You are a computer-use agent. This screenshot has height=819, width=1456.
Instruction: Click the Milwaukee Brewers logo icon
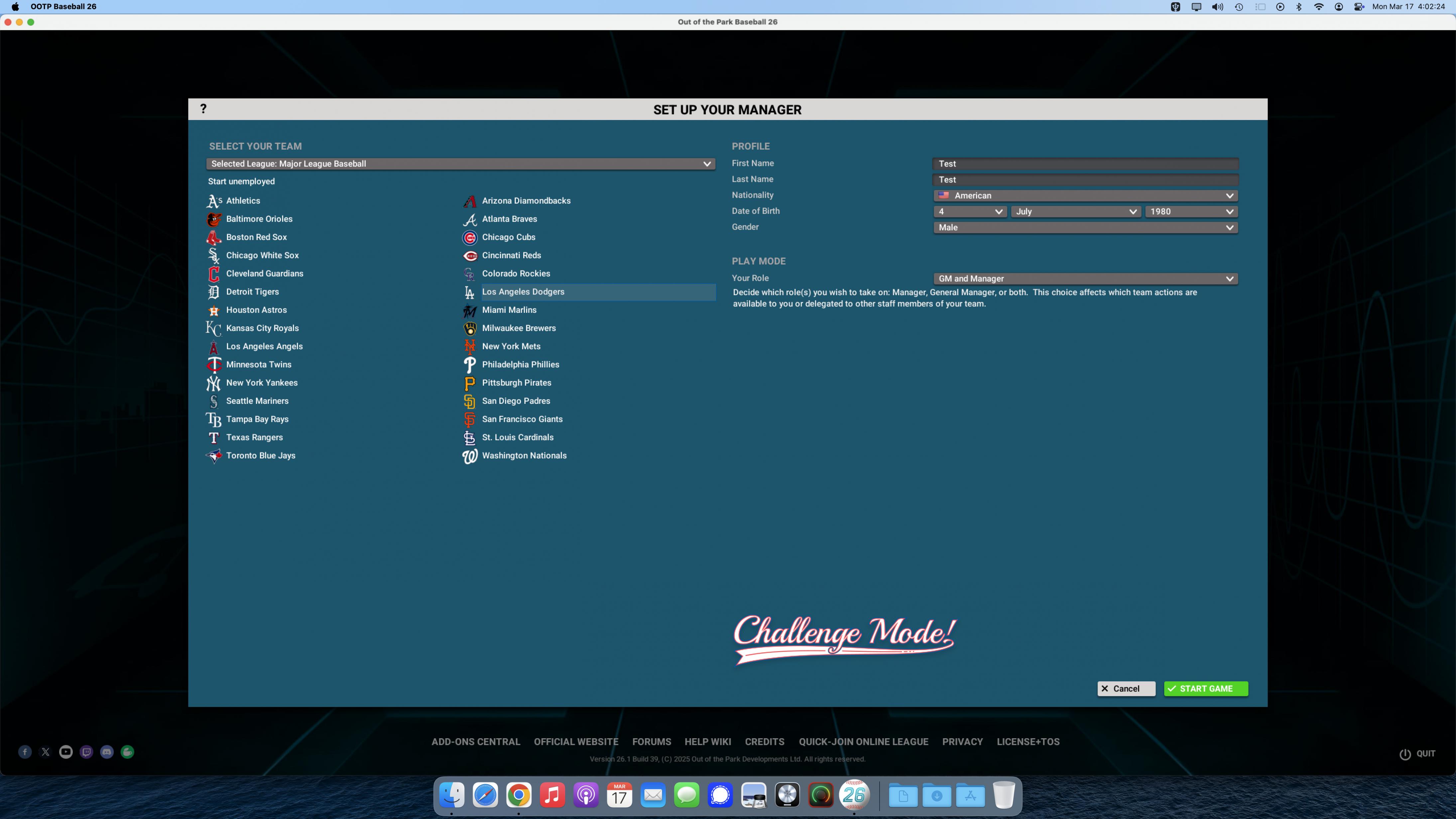point(469,328)
